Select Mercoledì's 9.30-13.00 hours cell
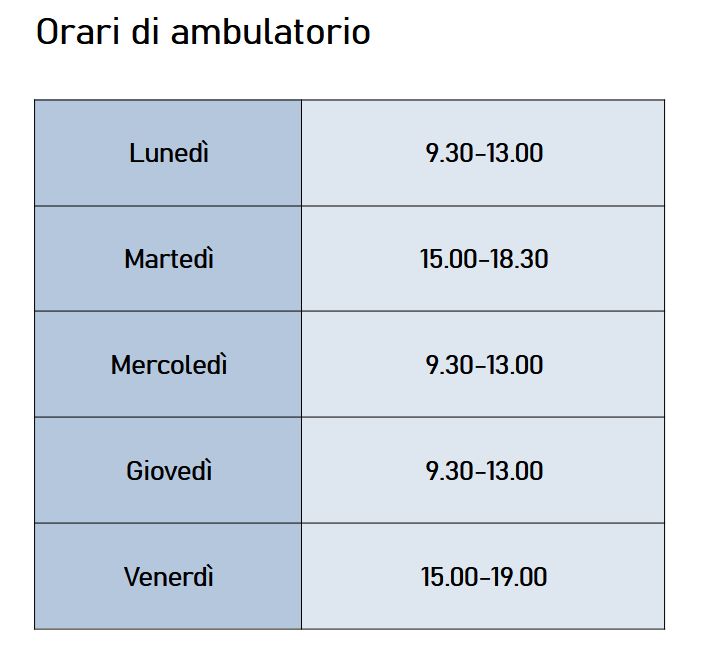 click(x=484, y=365)
